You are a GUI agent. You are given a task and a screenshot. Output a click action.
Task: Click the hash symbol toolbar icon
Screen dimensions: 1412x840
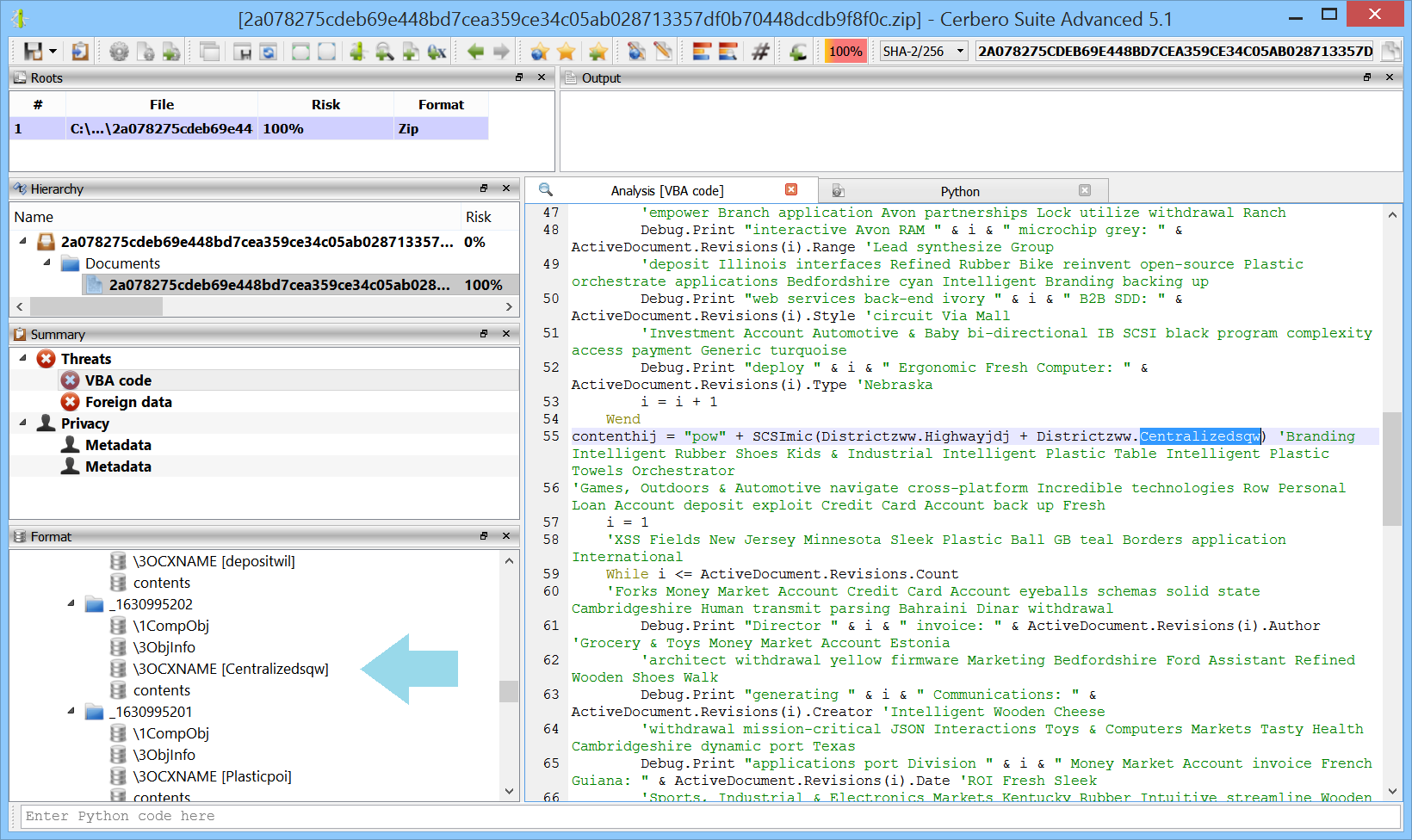click(x=760, y=52)
